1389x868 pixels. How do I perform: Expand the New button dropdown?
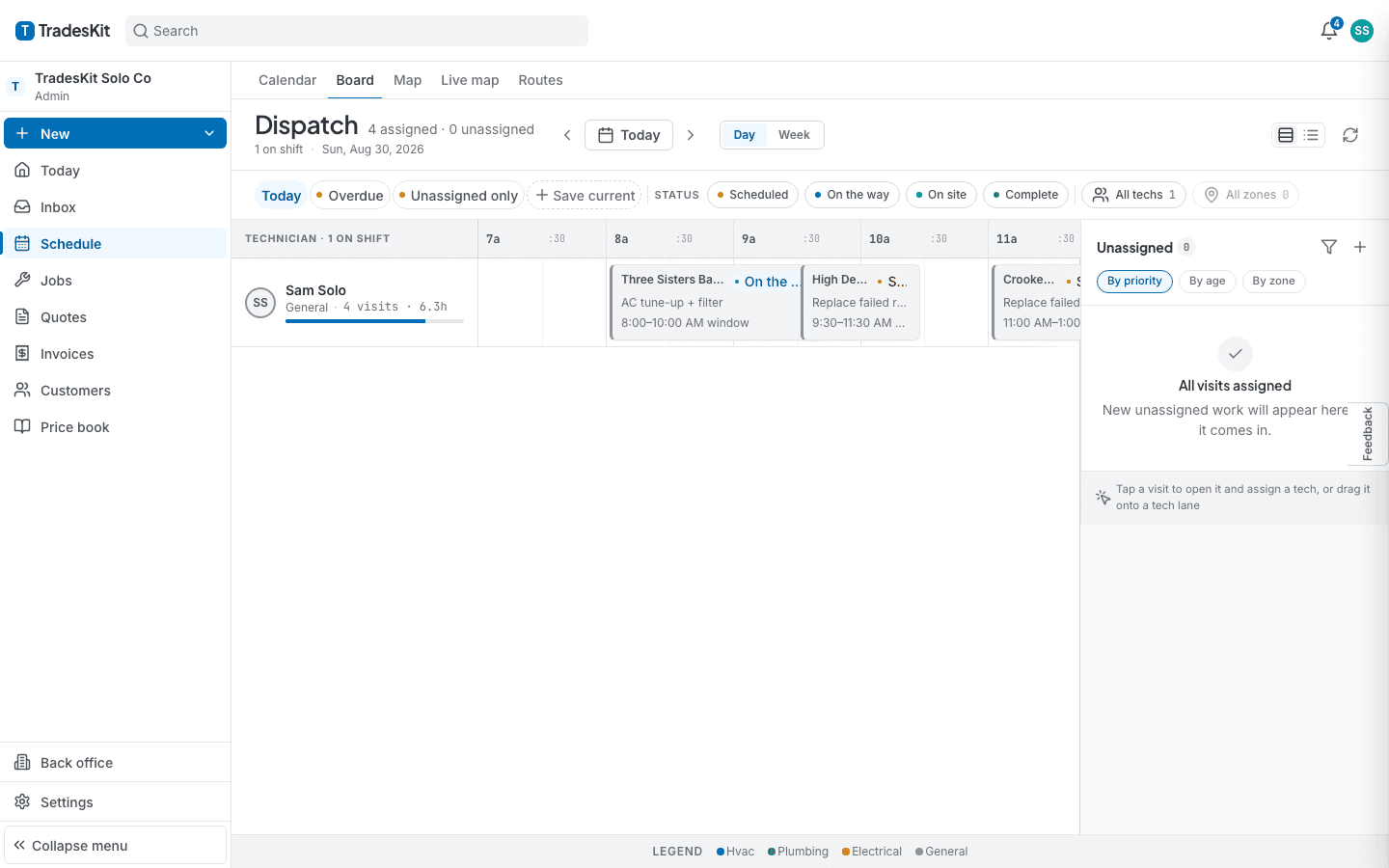[x=209, y=134]
